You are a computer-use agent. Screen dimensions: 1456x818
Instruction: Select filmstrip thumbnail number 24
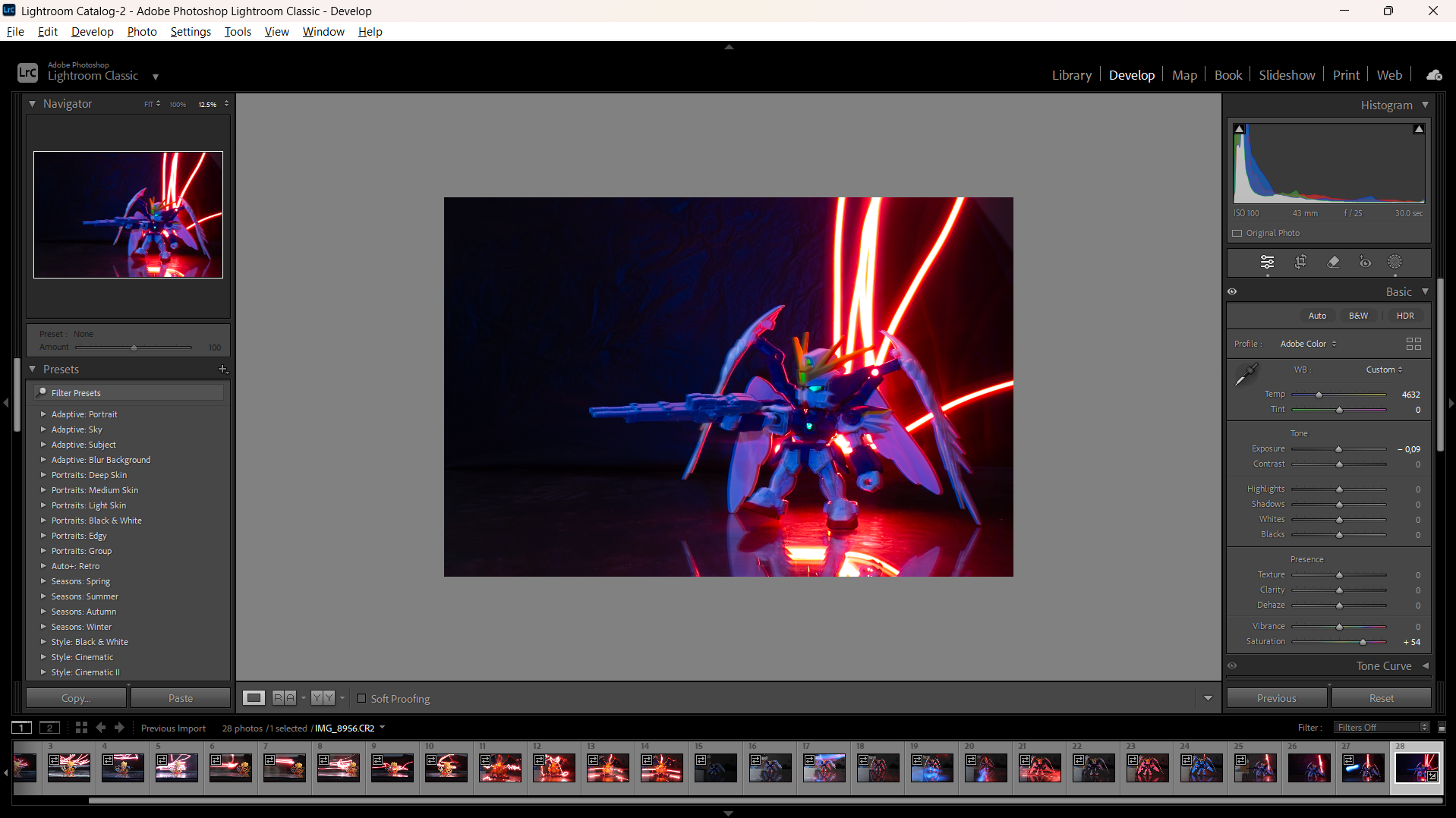(1201, 767)
